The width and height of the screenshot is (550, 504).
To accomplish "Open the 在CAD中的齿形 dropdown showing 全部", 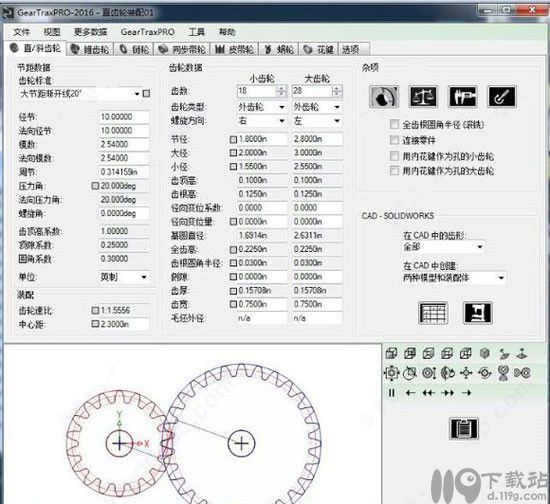I will 444,247.
